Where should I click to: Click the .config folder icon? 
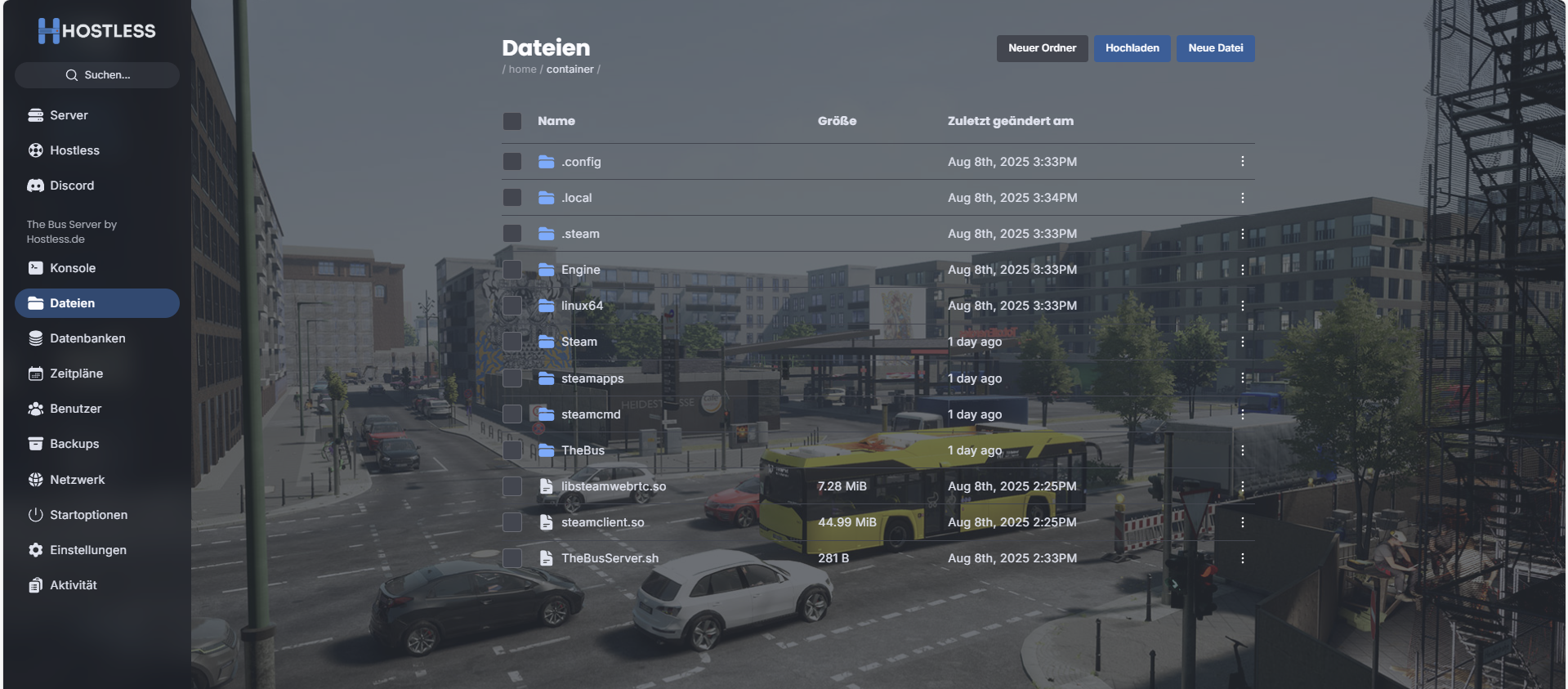pos(547,162)
